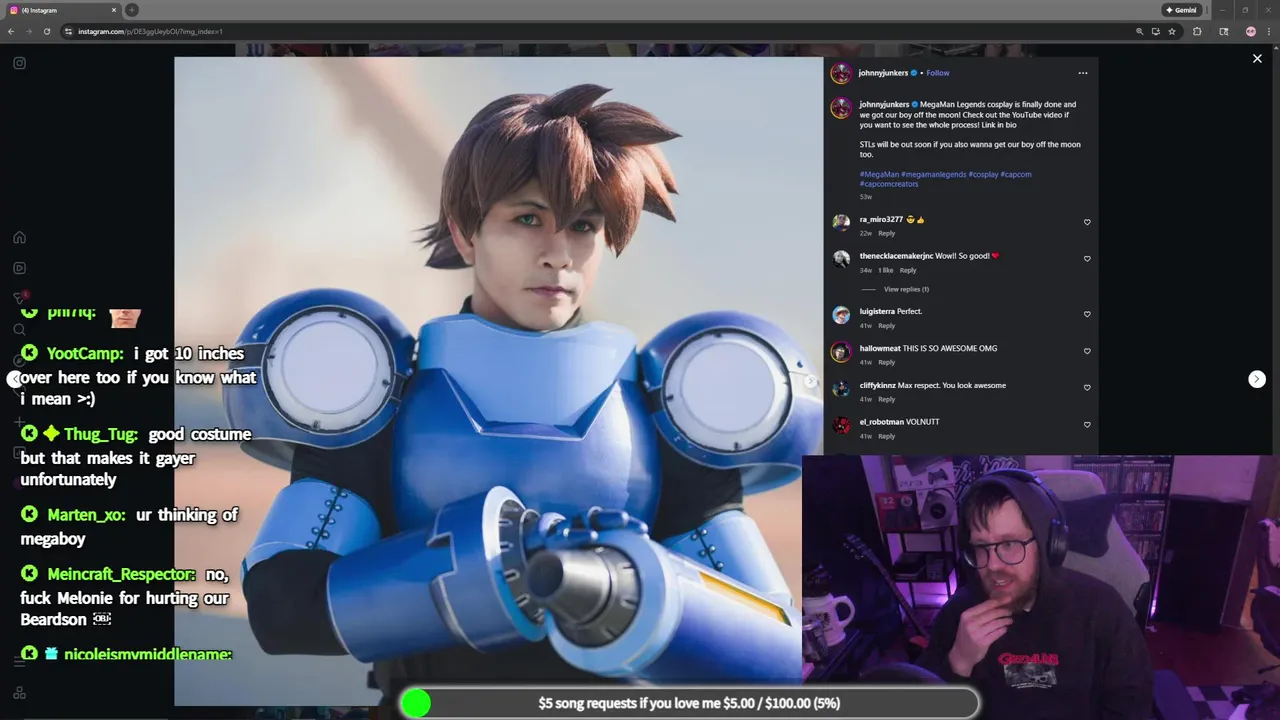This screenshot has width=1280, height=720.
Task: Click the main cosplay photo
Action: 498,381
